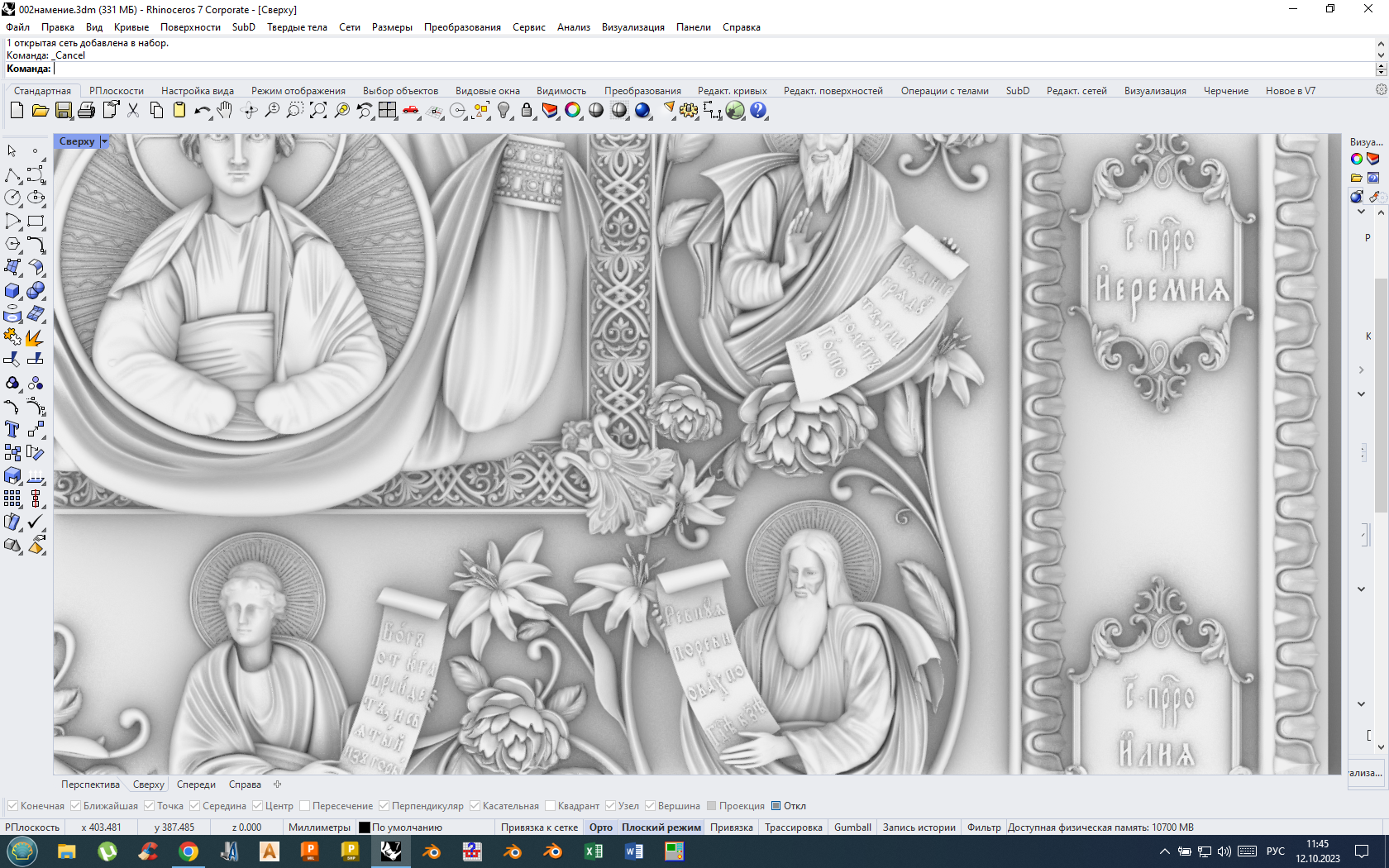Toggle the Привязка к сетке button
1389x868 pixels.
(539, 827)
